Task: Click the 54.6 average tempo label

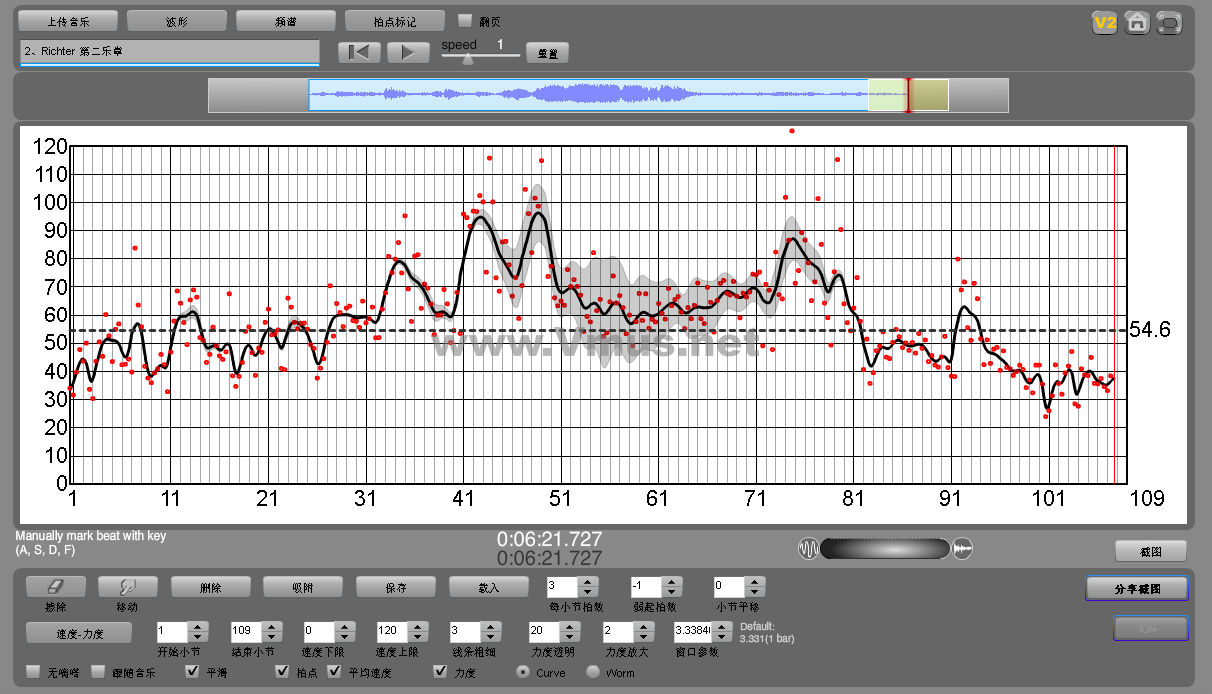Action: (x=1148, y=329)
